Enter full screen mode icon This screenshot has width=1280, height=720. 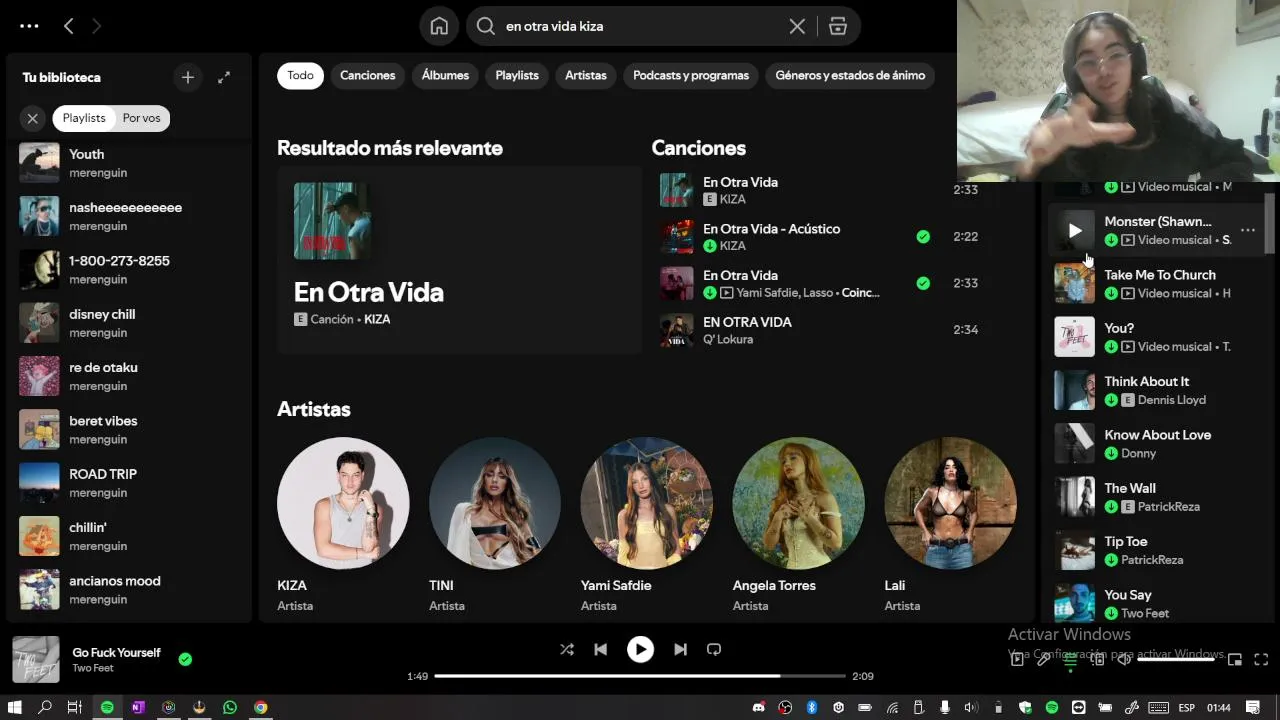click(x=1261, y=659)
